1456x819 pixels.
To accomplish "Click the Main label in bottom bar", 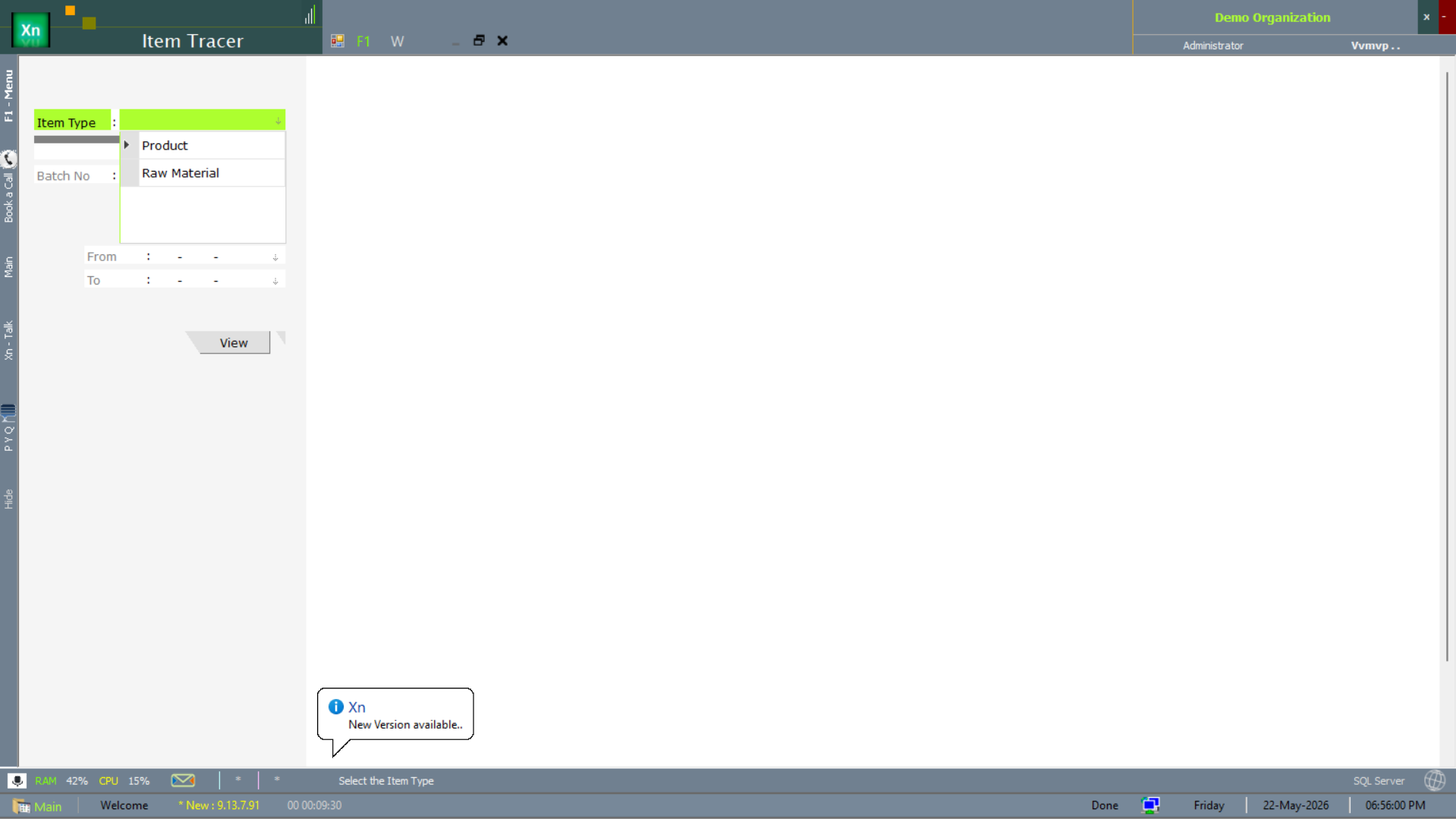I will pyautogui.click(x=48, y=806).
